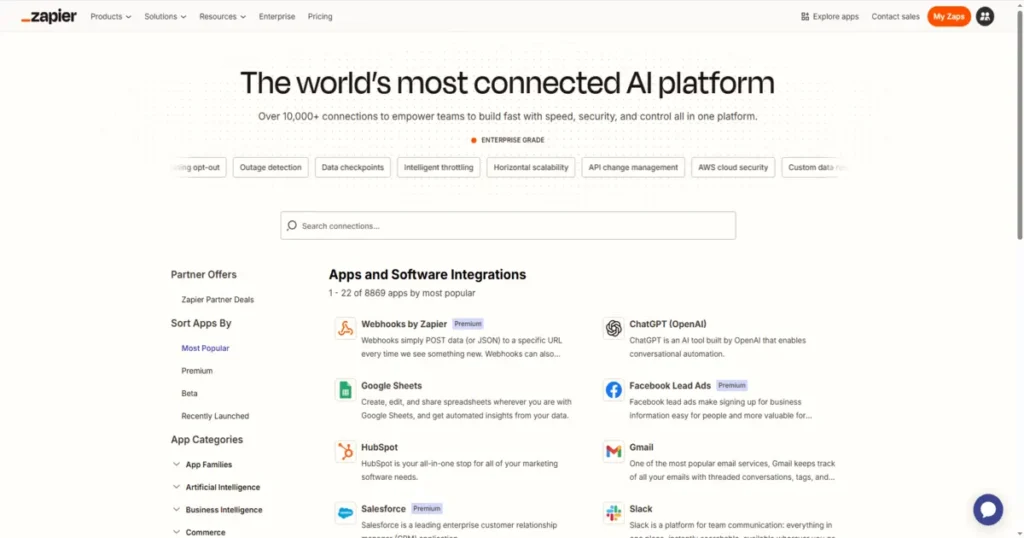Open the chat support bubble
The height and width of the screenshot is (538, 1024).
[988, 509]
